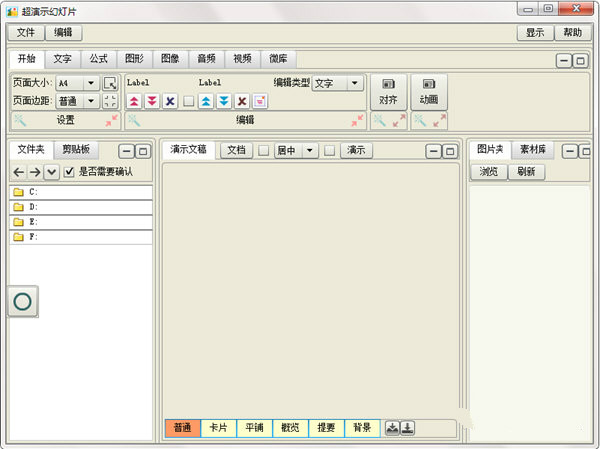This screenshot has width=600, height=449.
Task: Click the pink move-up arrow icon
Action: [134, 101]
